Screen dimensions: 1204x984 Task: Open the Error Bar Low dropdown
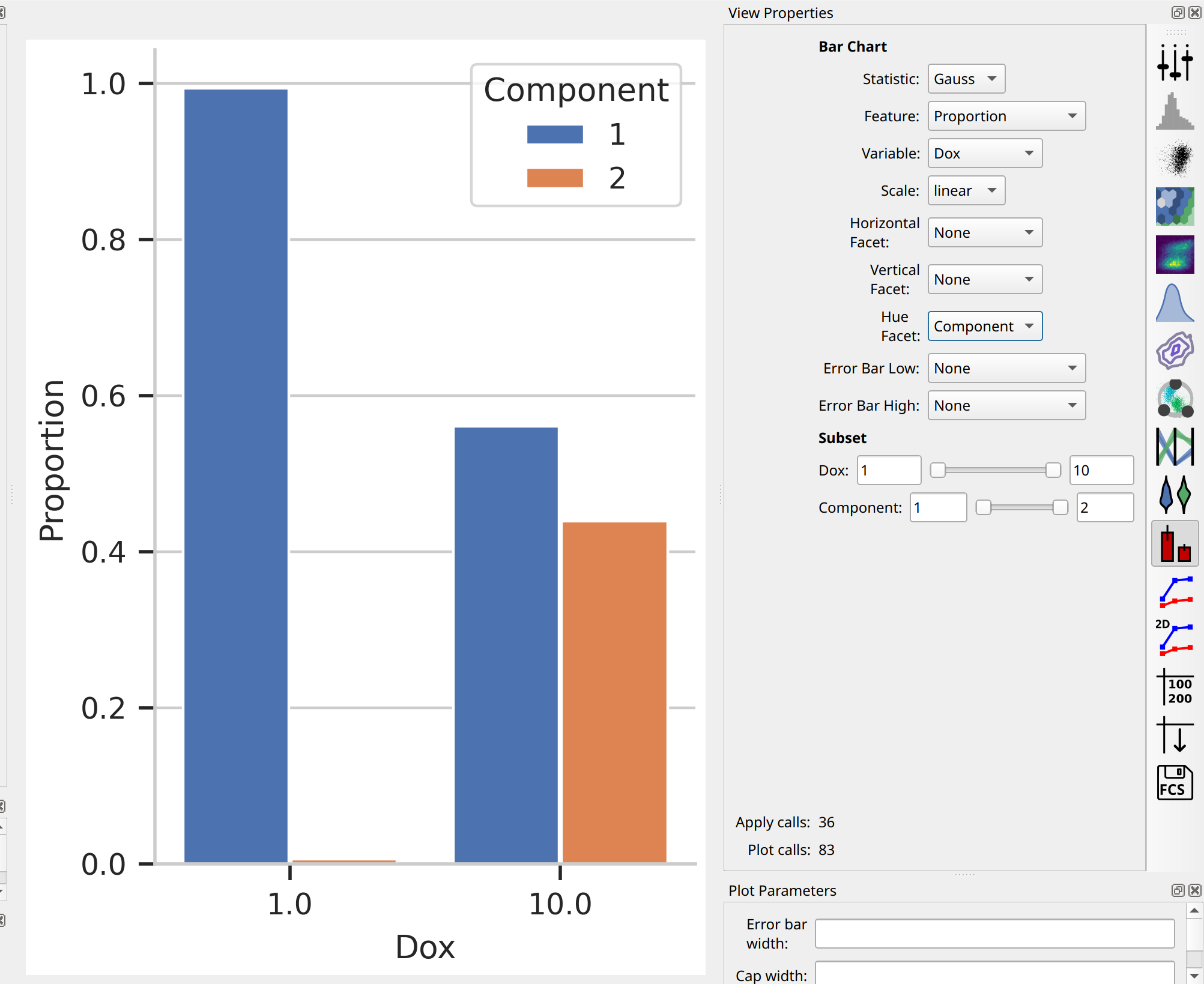point(1006,369)
